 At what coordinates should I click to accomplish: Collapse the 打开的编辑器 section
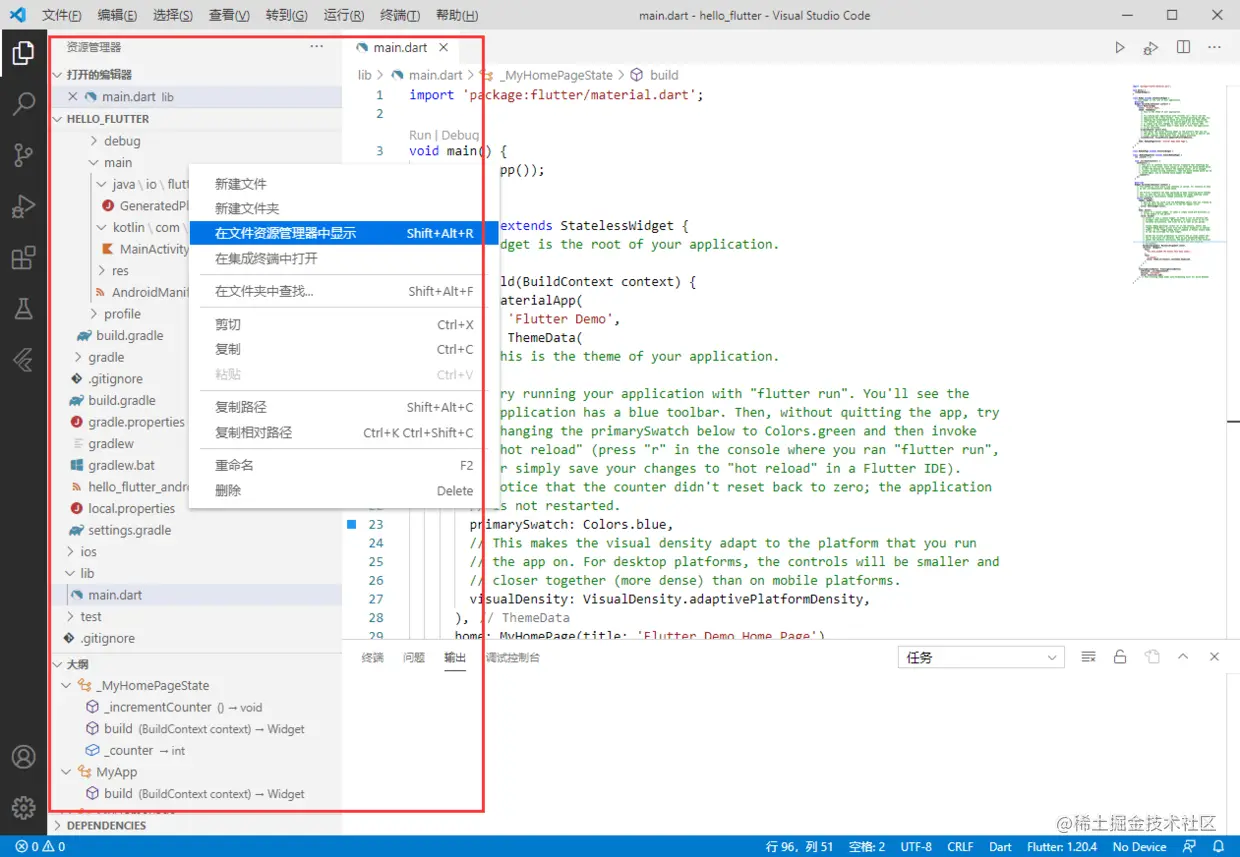click(57, 75)
